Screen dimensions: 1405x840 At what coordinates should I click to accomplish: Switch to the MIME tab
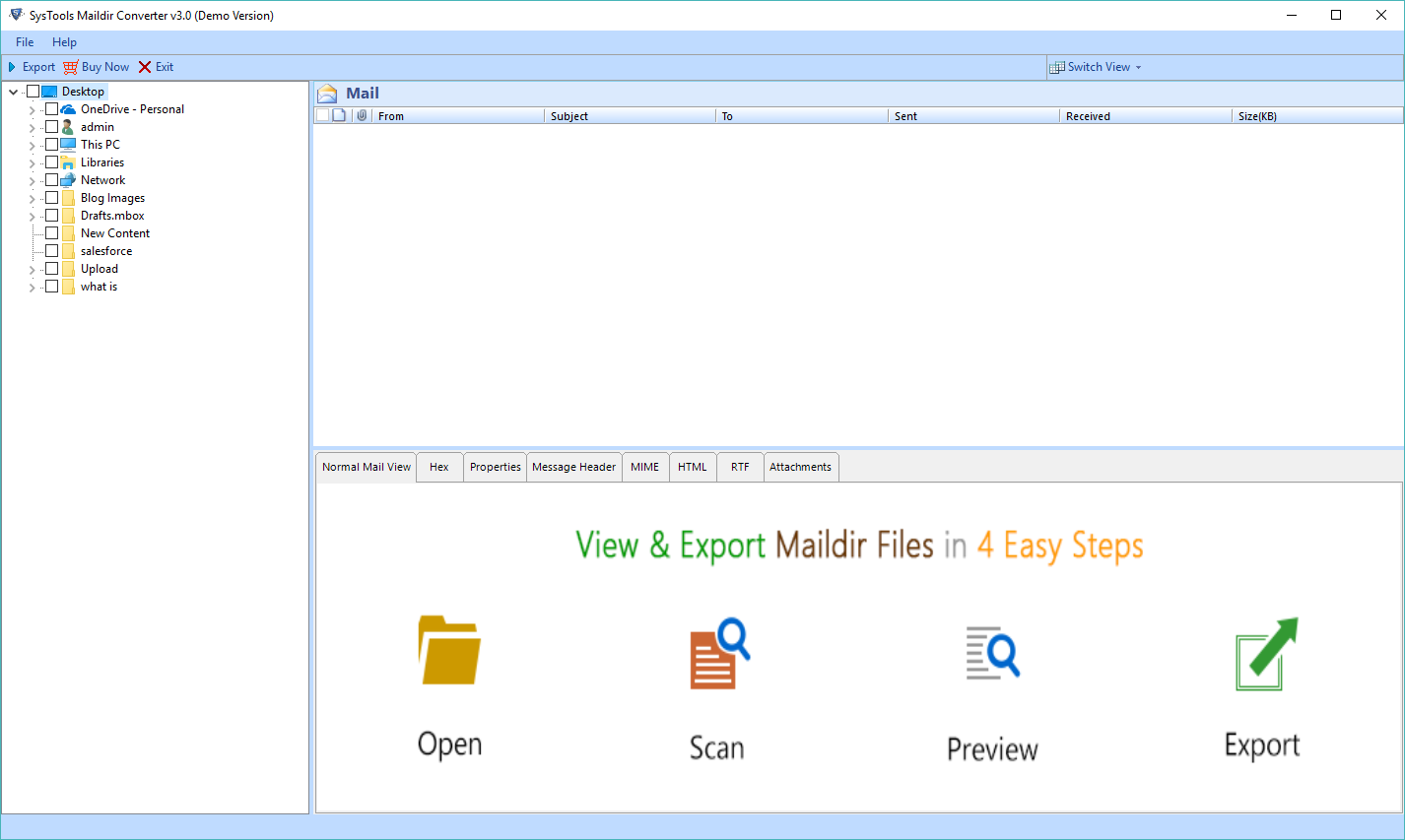(x=645, y=467)
